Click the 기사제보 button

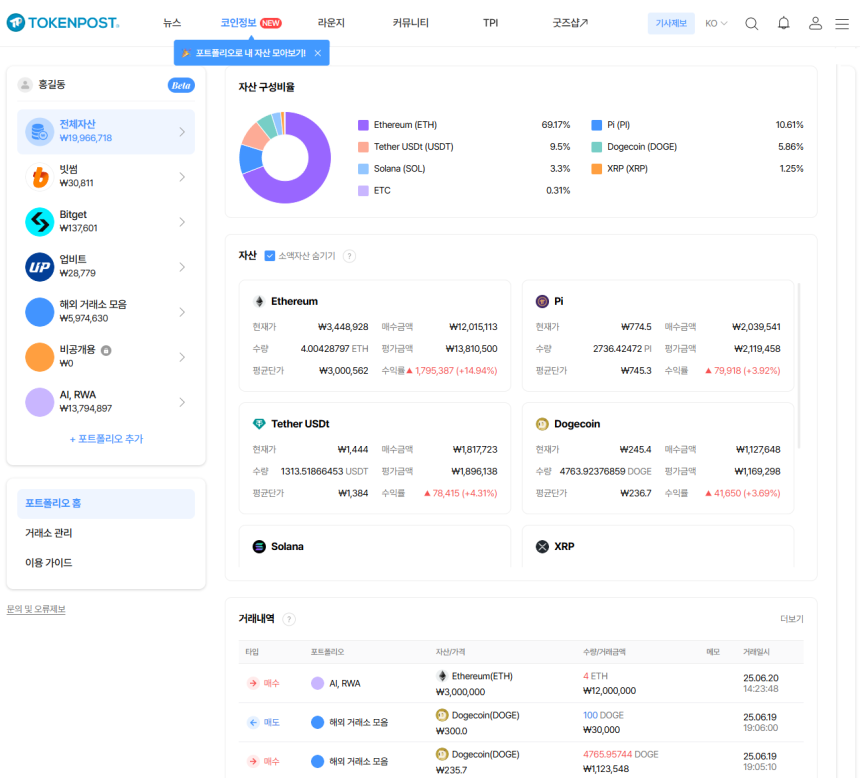point(670,23)
